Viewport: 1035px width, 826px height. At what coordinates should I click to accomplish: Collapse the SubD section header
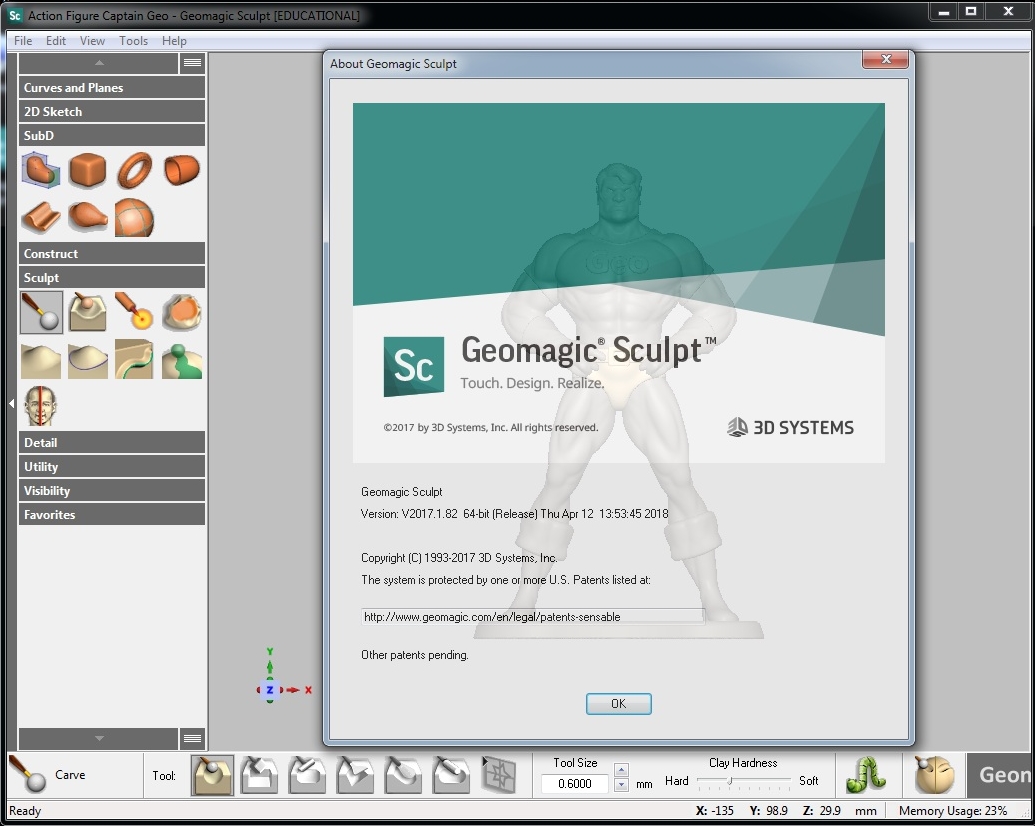coord(112,135)
